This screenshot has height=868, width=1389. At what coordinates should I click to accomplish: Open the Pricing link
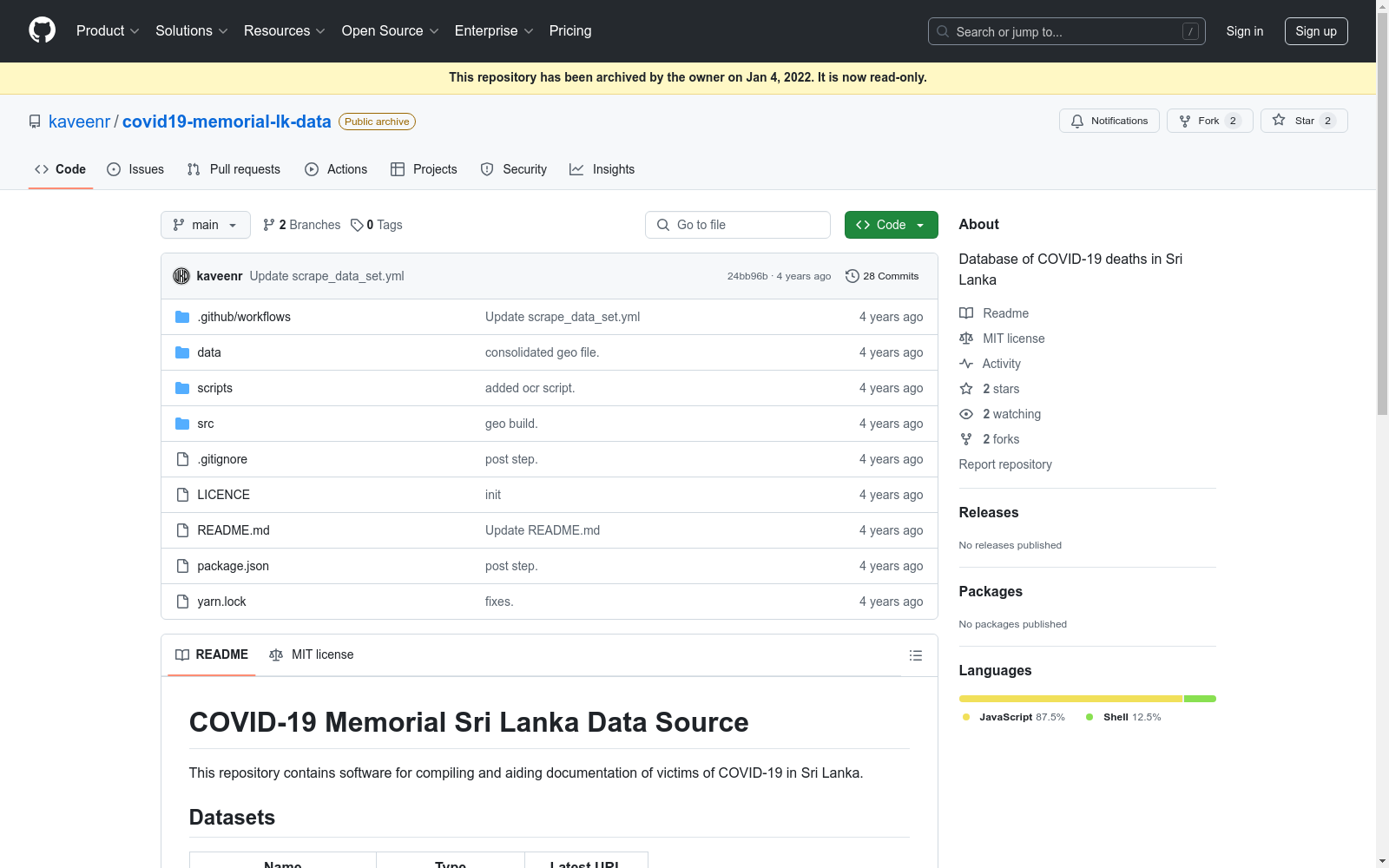point(570,31)
